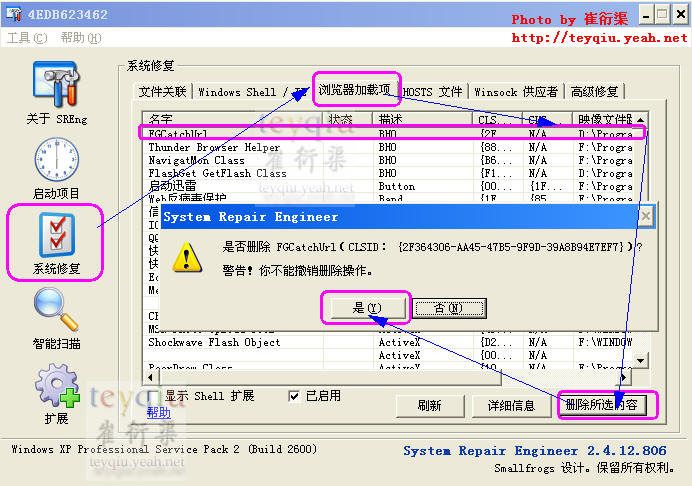Confirm deletion with the 是(Y) button

tap(366, 308)
